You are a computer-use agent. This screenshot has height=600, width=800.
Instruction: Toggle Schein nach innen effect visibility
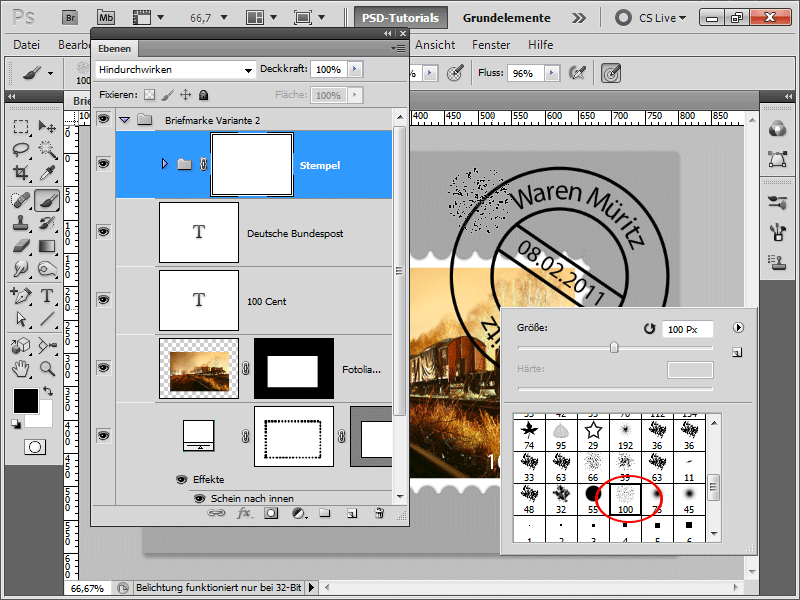[200, 498]
